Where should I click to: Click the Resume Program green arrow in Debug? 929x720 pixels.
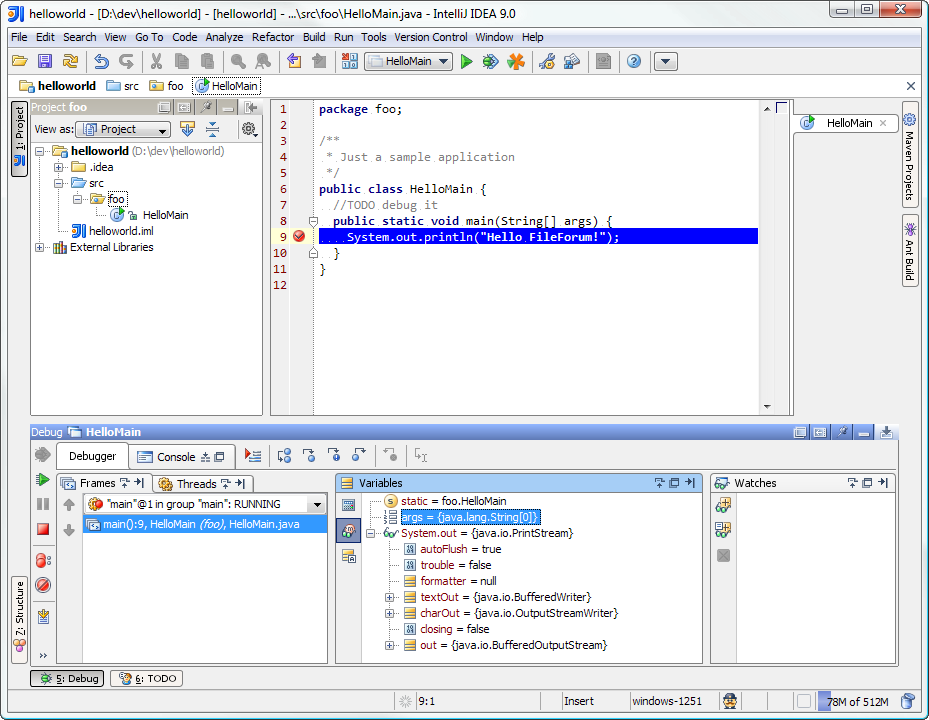pos(43,479)
